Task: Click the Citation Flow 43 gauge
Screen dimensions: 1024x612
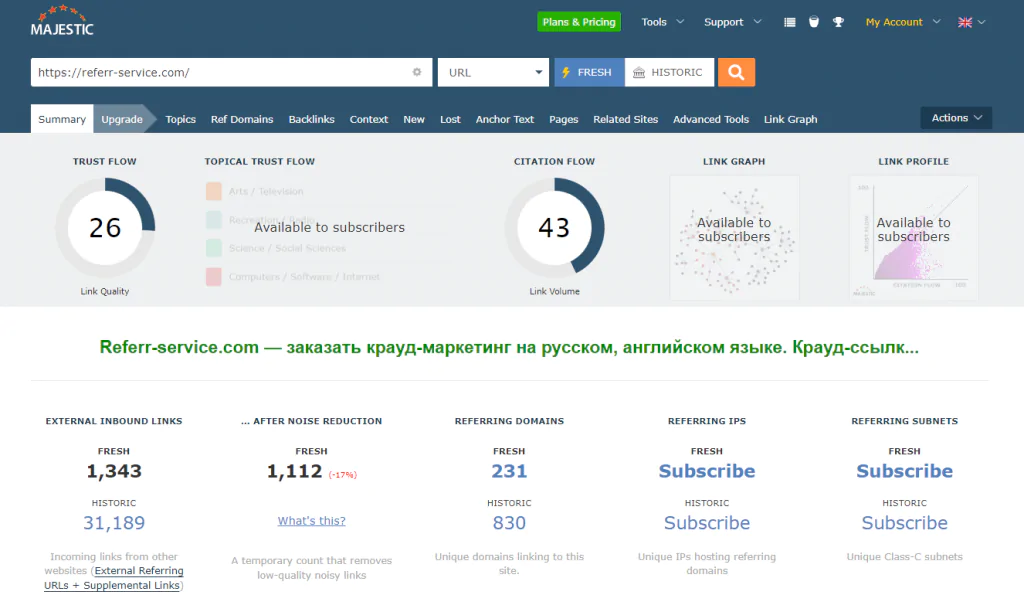Action: pyautogui.click(x=554, y=227)
